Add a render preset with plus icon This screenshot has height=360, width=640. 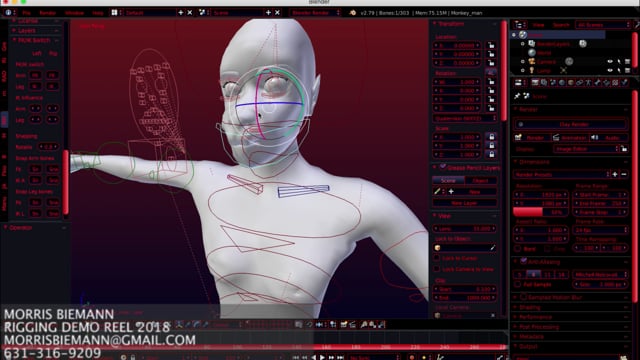pos(615,174)
